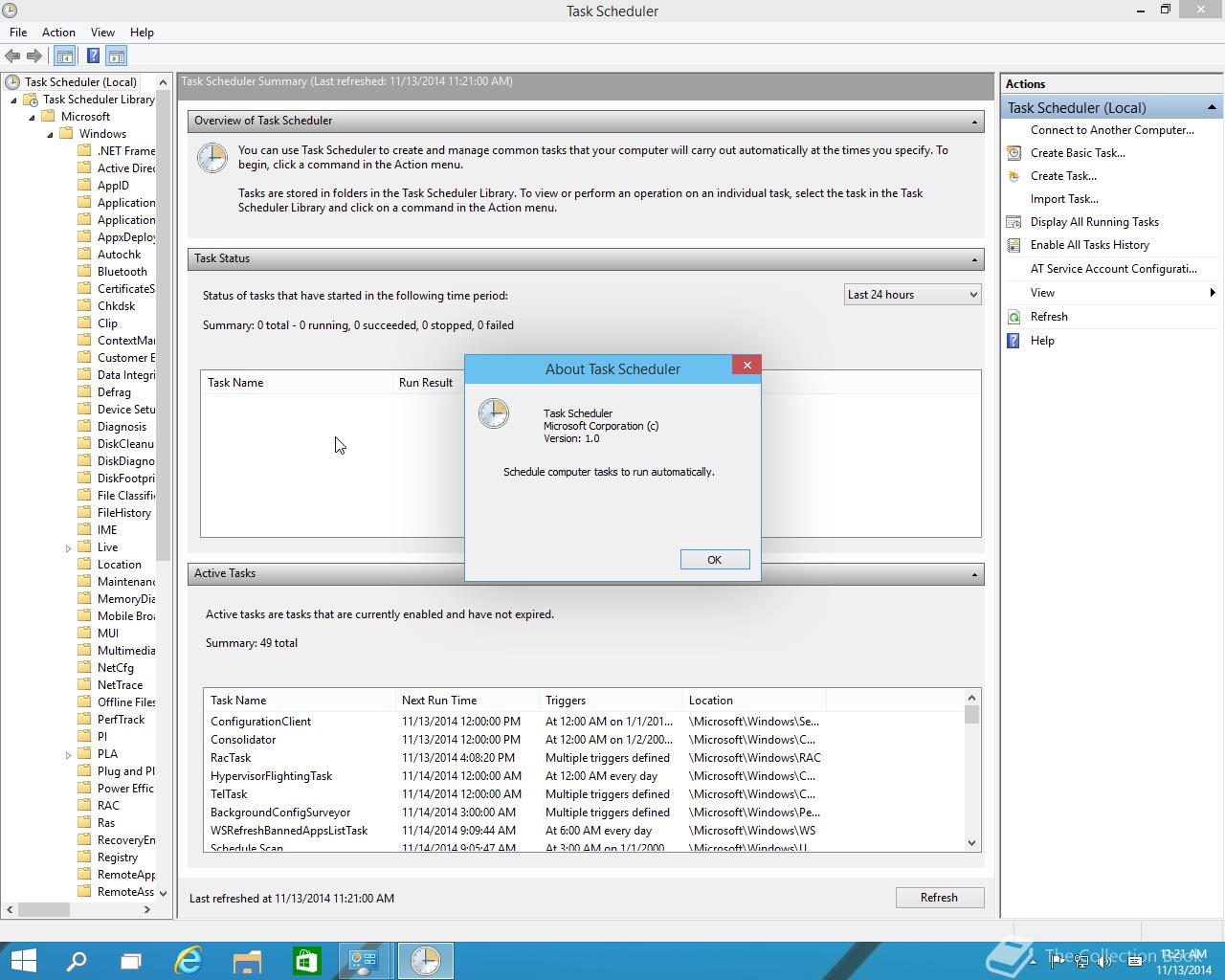Click the Back arrow toolbar icon
This screenshot has width=1225, height=980.
(12, 56)
